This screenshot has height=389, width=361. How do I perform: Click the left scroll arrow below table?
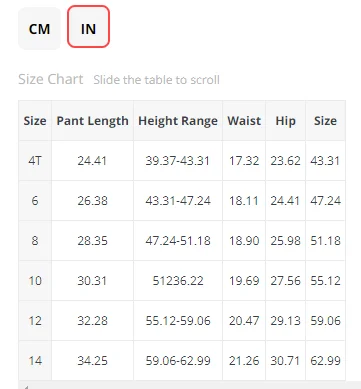coord(26,387)
